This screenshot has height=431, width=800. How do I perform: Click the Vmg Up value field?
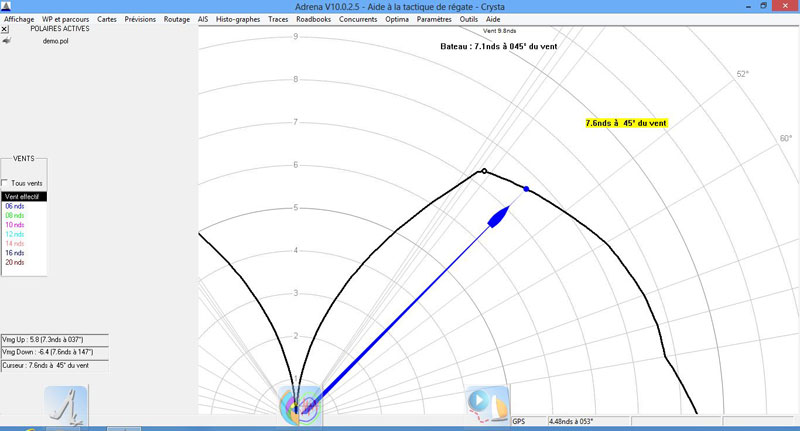click(55, 340)
